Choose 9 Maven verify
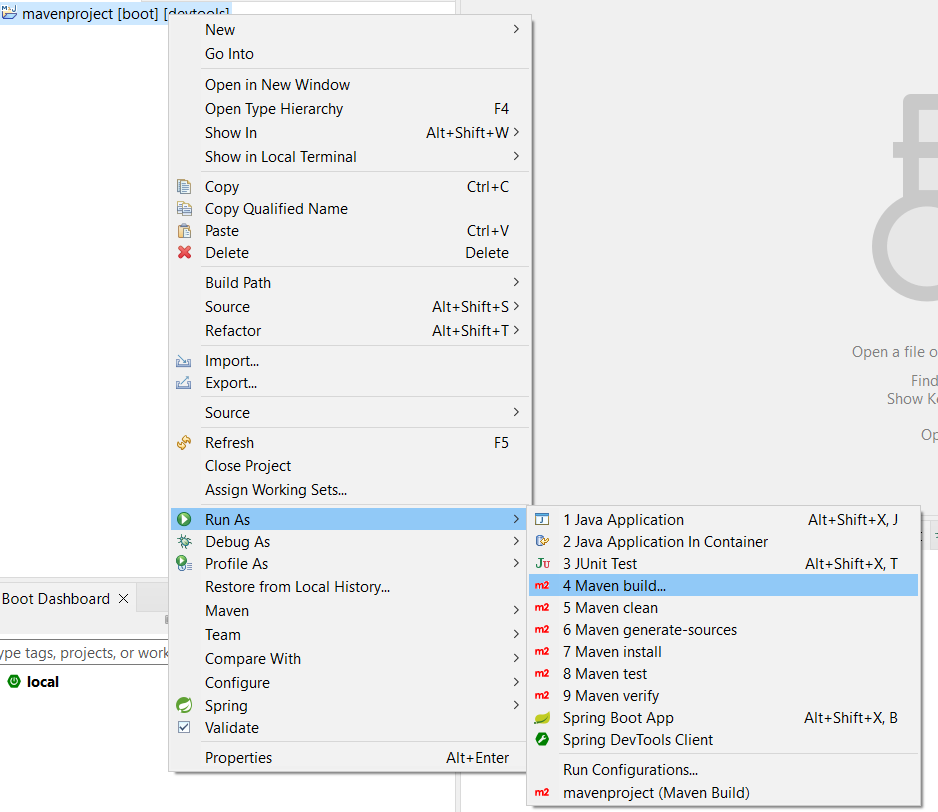Viewport: 938px width, 812px height. tap(723, 696)
